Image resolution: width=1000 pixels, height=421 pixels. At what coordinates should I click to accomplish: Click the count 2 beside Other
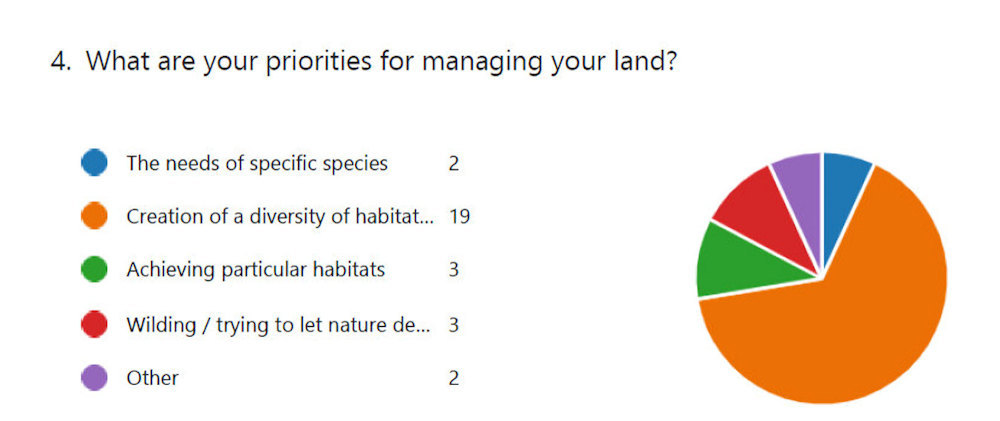[x=453, y=378]
